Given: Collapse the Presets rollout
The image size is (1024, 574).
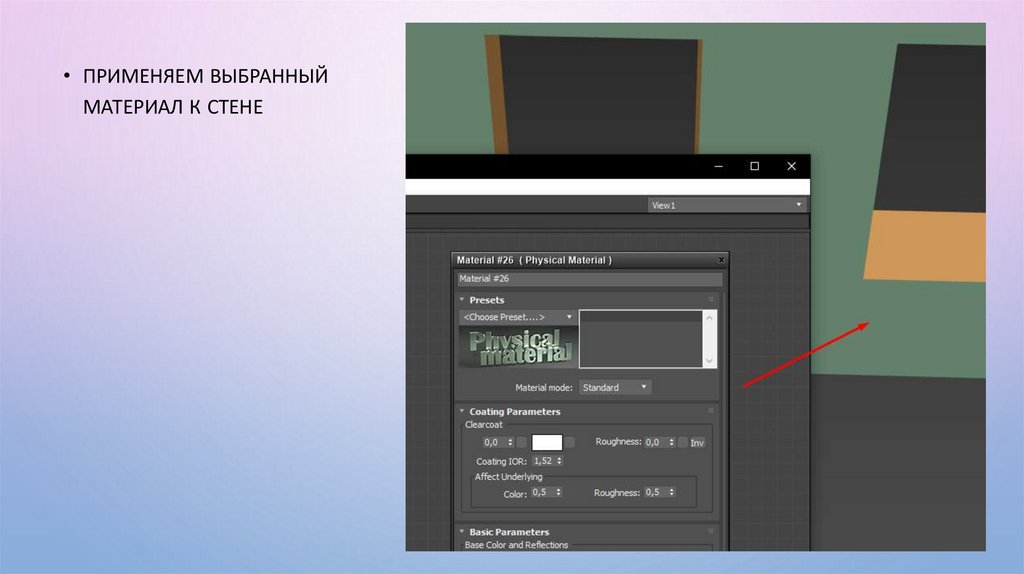Looking at the screenshot, I should pos(462,300).
